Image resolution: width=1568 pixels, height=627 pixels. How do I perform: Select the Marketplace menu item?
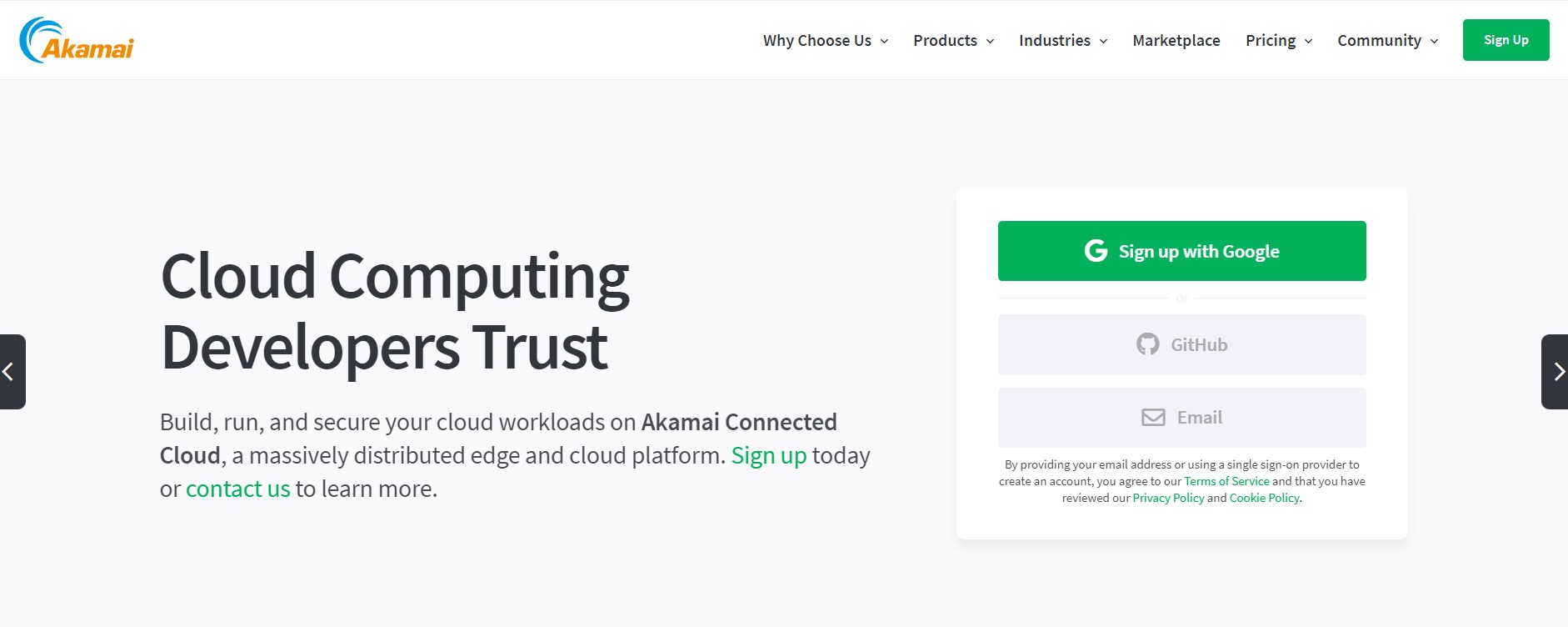(1176, 40)
